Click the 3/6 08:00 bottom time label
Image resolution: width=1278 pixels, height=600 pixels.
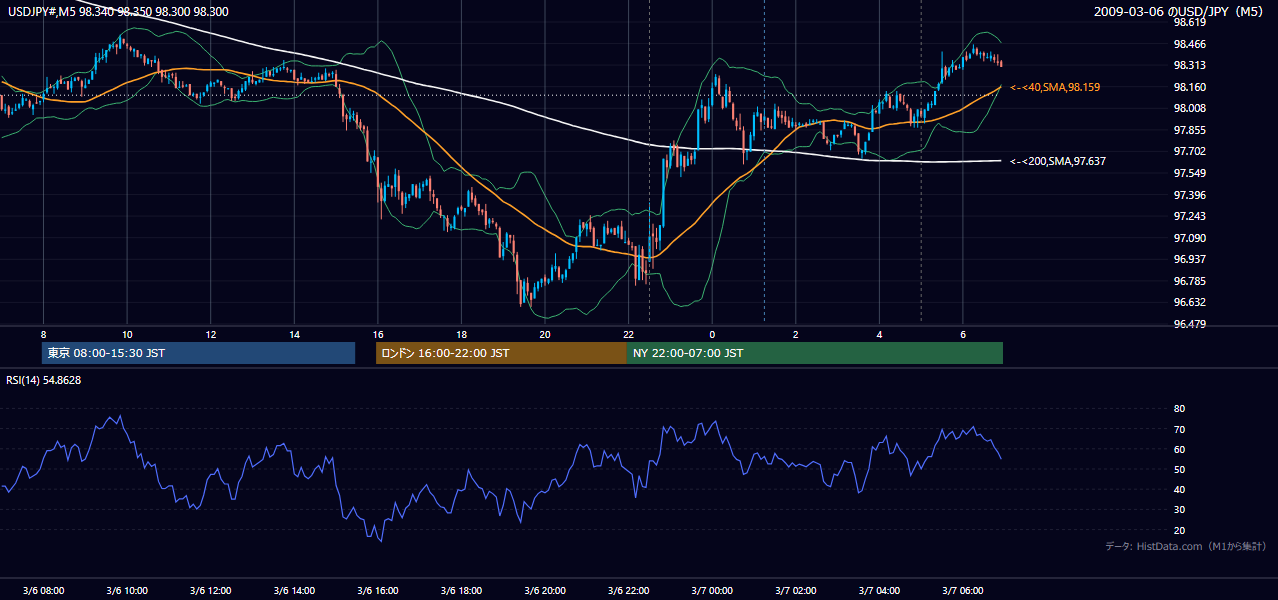tap(43, 590)
